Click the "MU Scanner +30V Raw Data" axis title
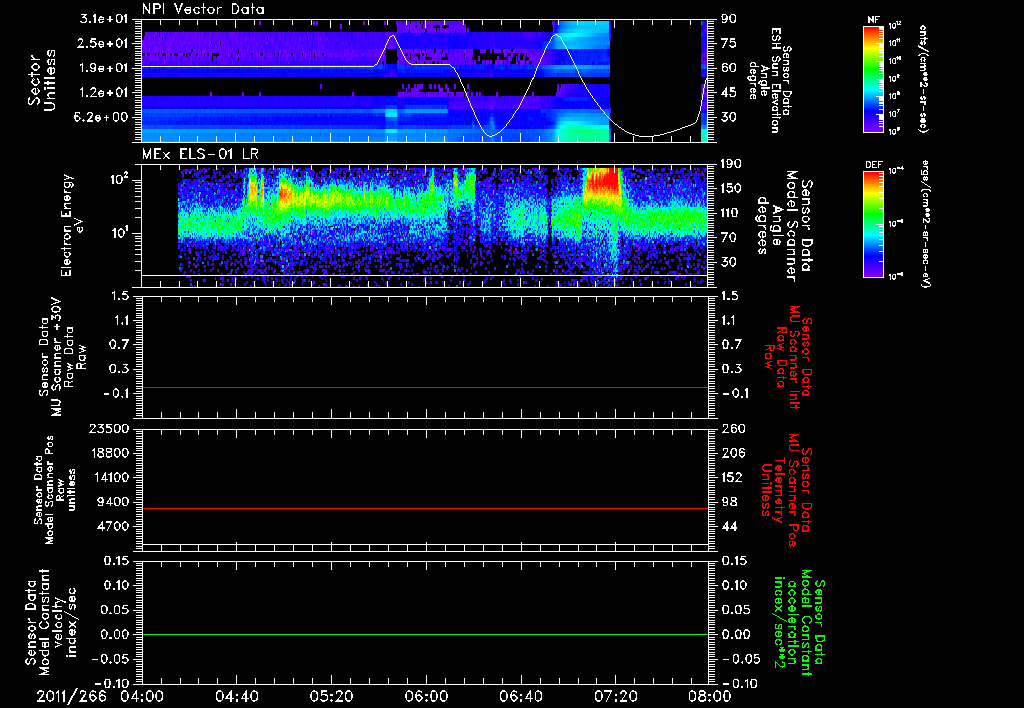1024x708 pixels. click(x=62, y=357)
